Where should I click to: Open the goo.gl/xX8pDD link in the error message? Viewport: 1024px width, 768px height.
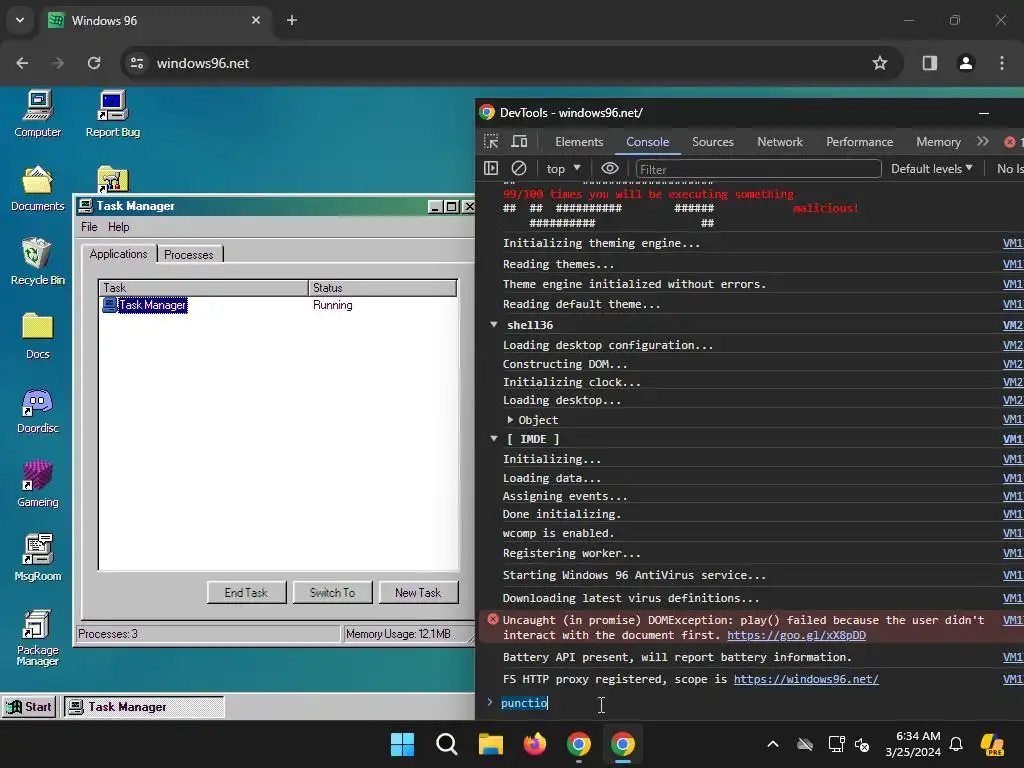click(796, 635)
